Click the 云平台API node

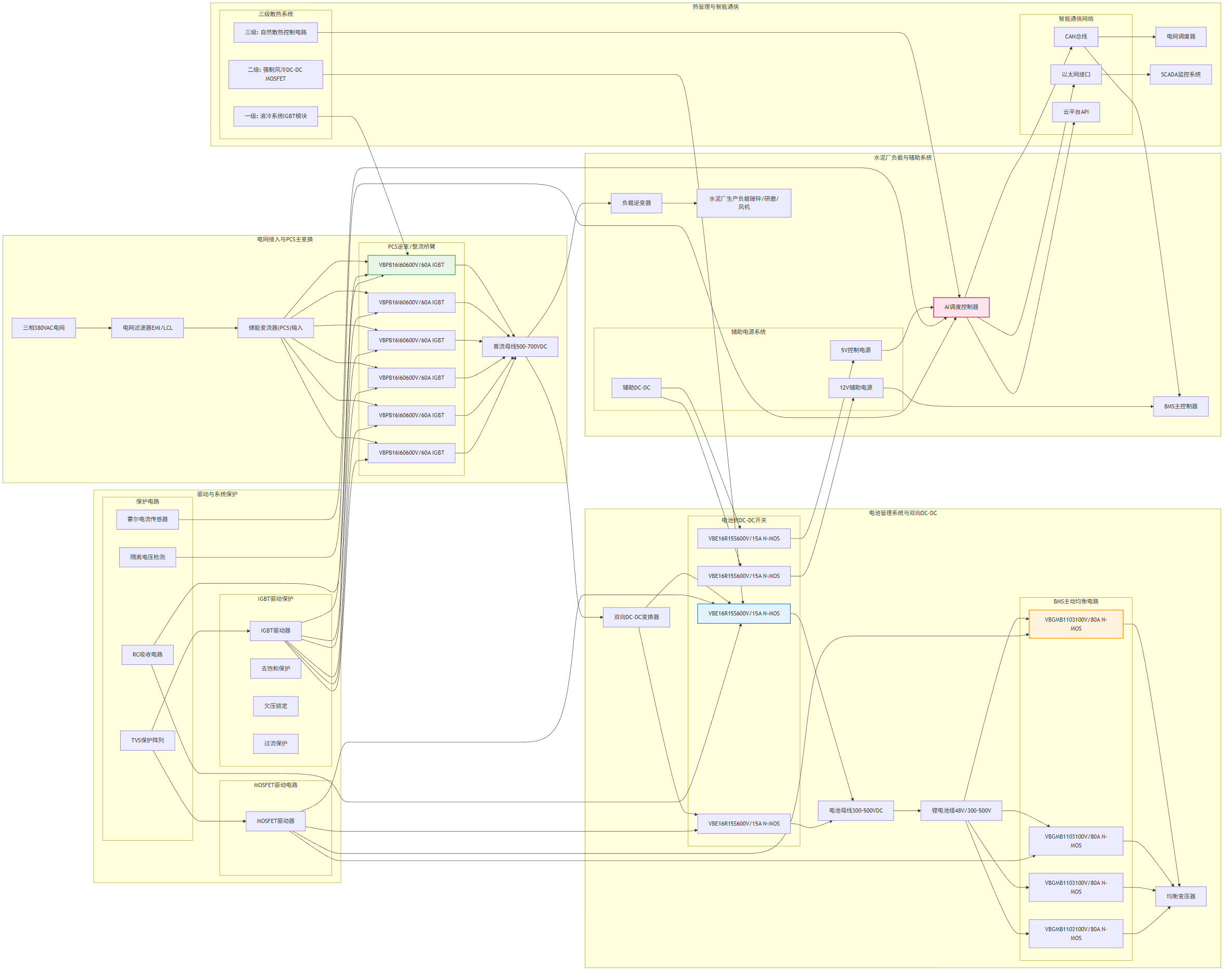(1075, 112)
